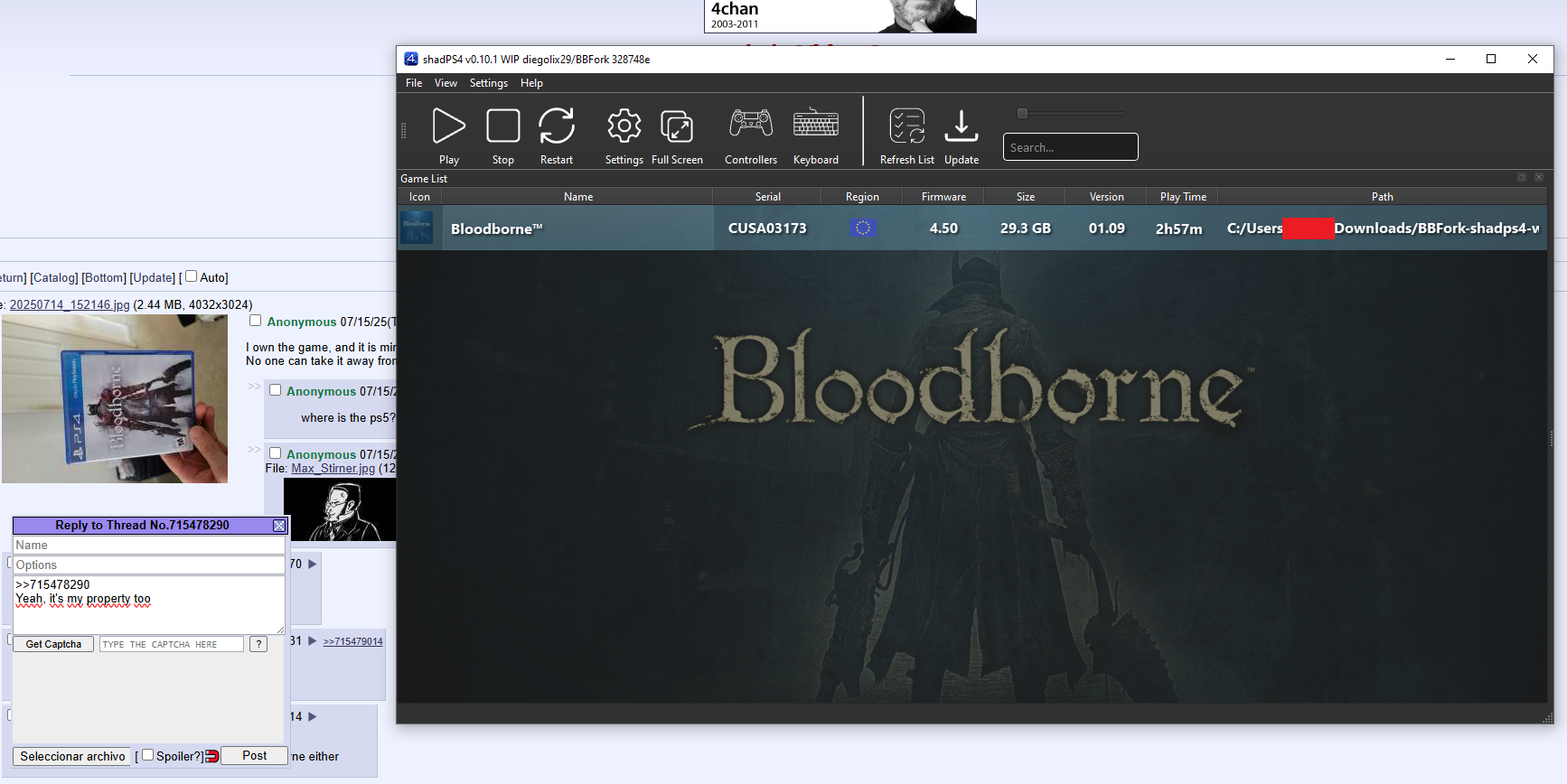Open the 20250714_152146.jpg file link
This screenshot has height=784, width=1567.
[x=70, y=305]
